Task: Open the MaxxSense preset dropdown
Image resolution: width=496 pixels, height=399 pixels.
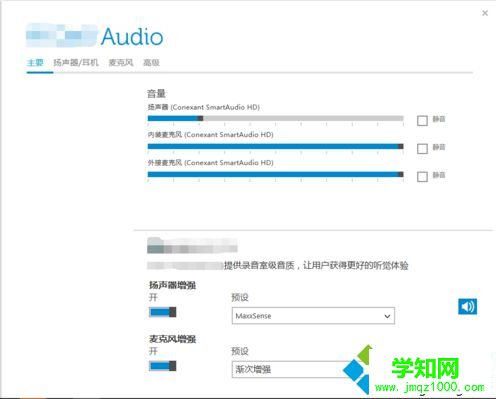Action: pos(313,316)
